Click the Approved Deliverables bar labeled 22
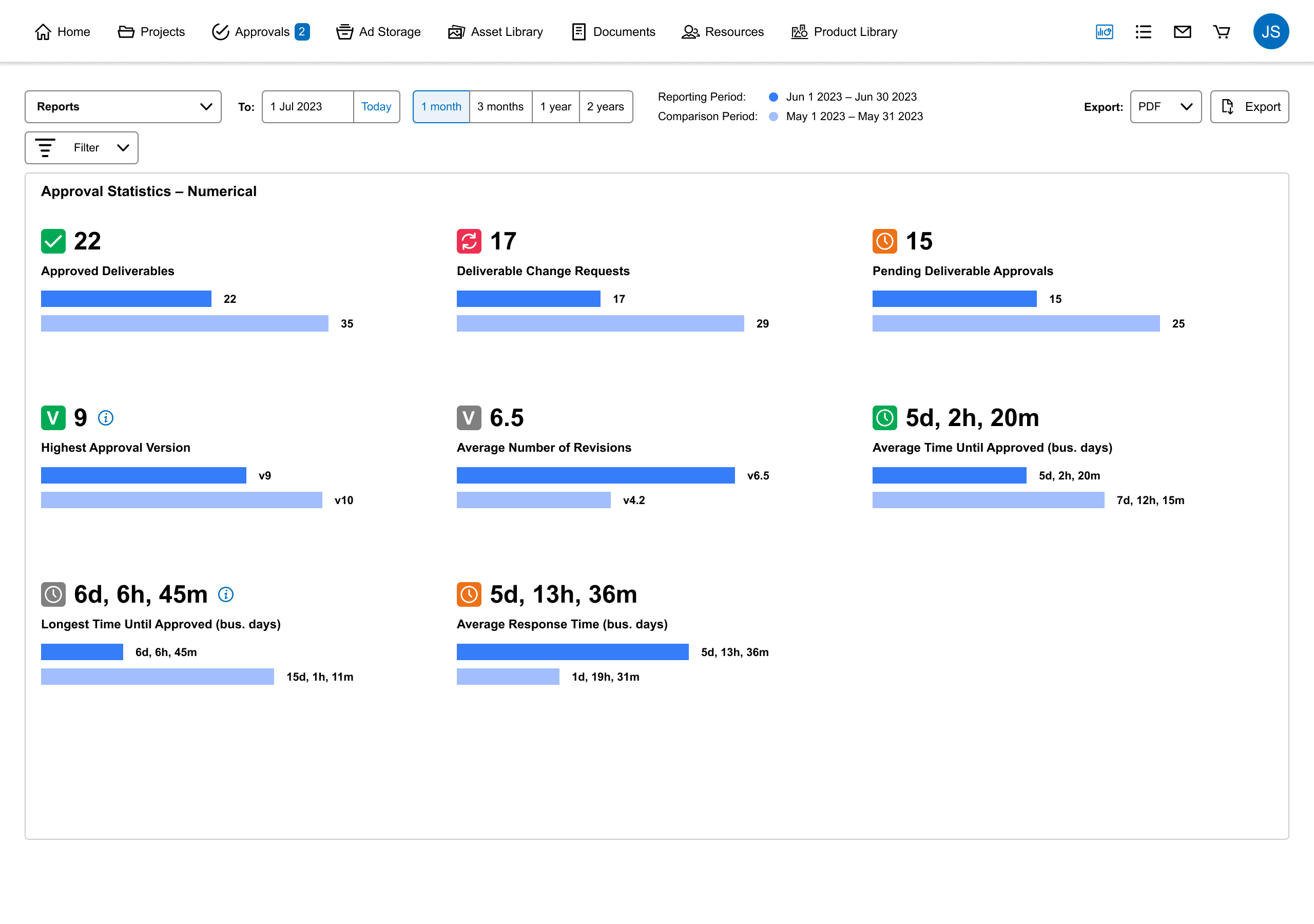Viewport: 1314px width, 924px height. tap(126, 299)
